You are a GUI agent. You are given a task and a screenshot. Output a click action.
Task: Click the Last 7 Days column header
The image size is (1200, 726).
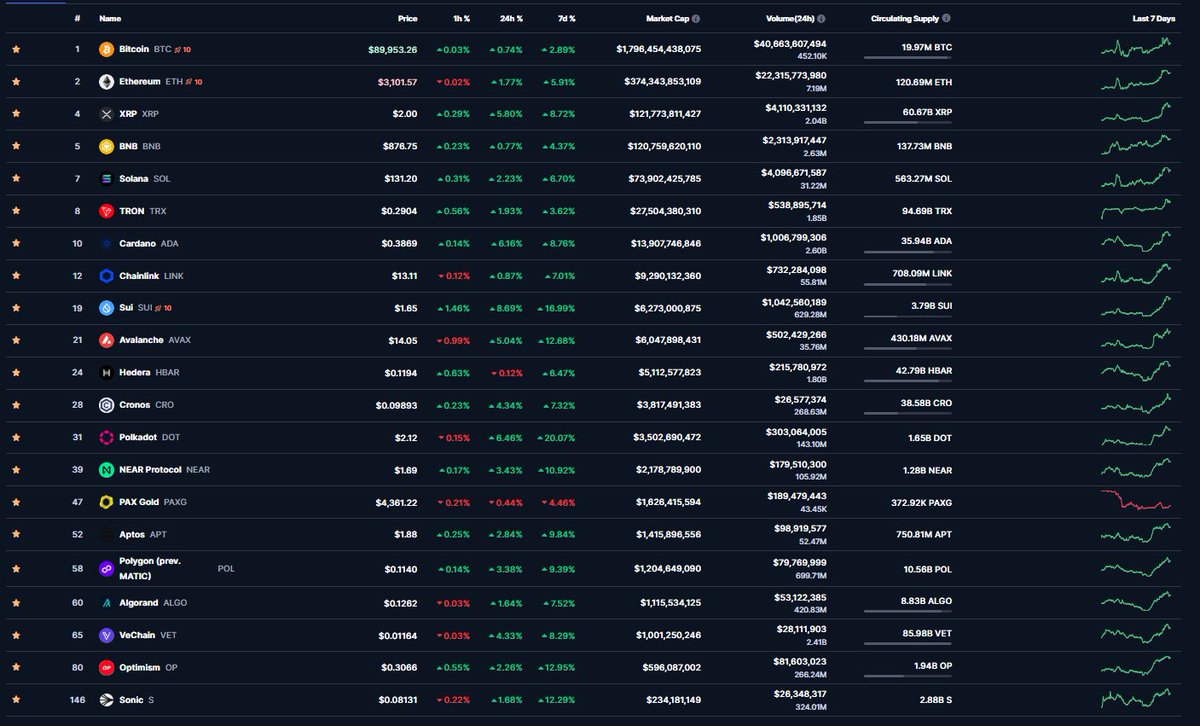pyautogui.click(x=1154, y=18)
